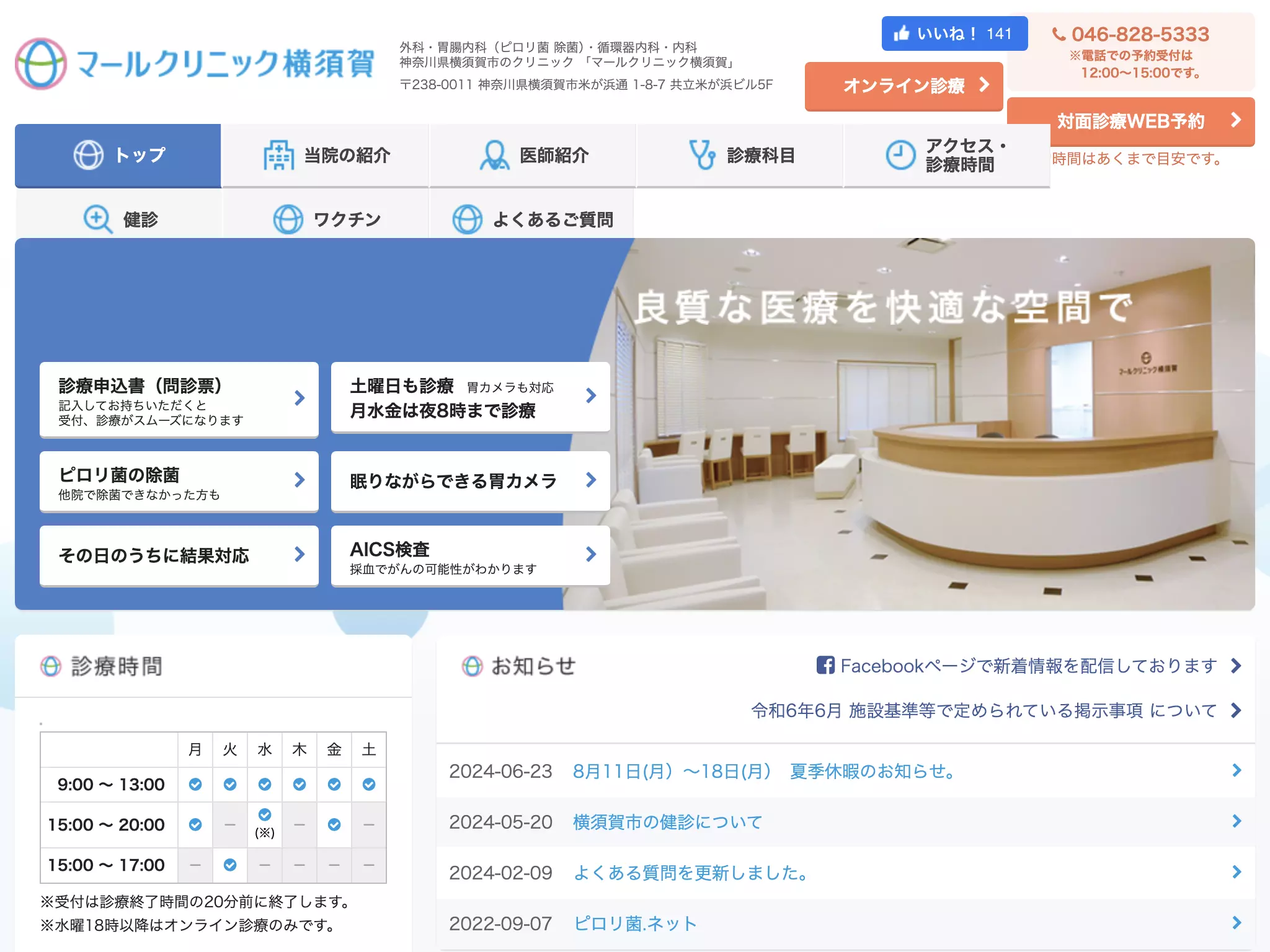Viewport: 1270px width, 952px height.
Task: Click the icon next to 診療時間 heading
Action: [51, 666]
